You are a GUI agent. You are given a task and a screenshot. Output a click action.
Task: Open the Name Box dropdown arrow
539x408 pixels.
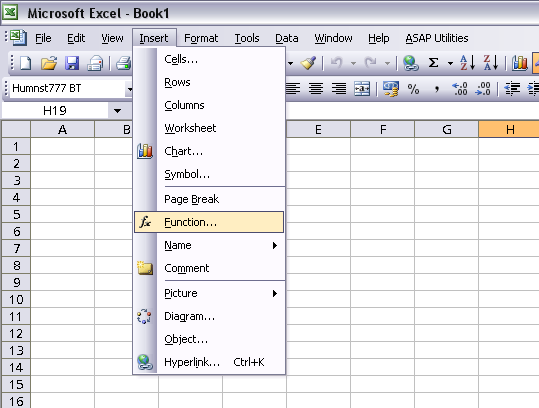pos(117,111)
